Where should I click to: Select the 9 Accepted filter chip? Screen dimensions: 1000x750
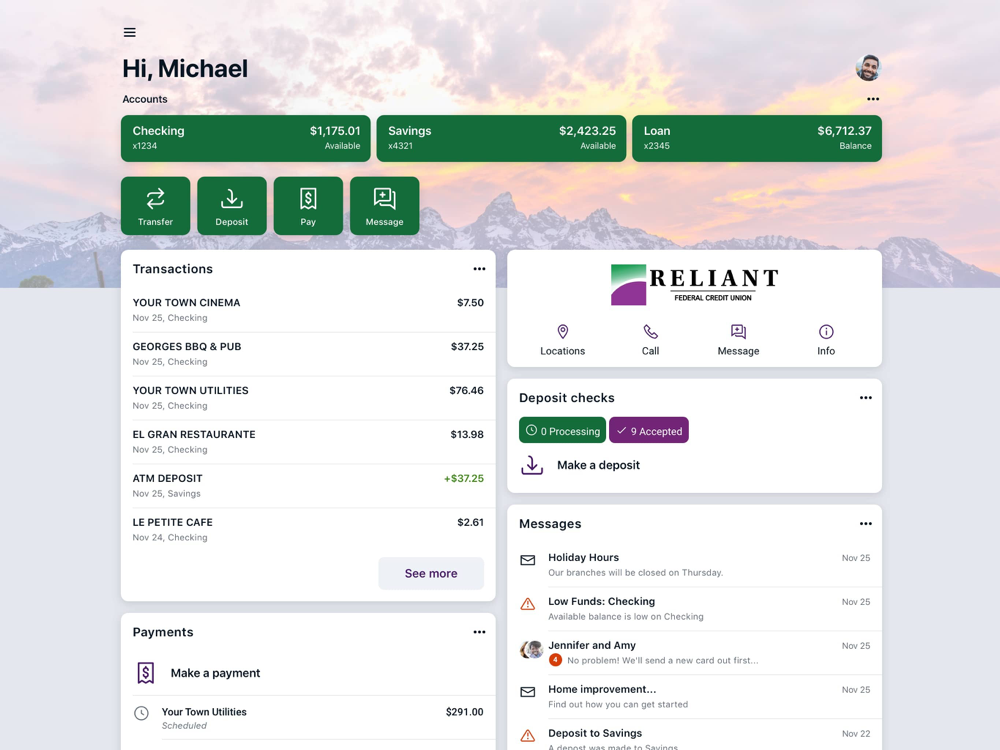coord(649,430)
